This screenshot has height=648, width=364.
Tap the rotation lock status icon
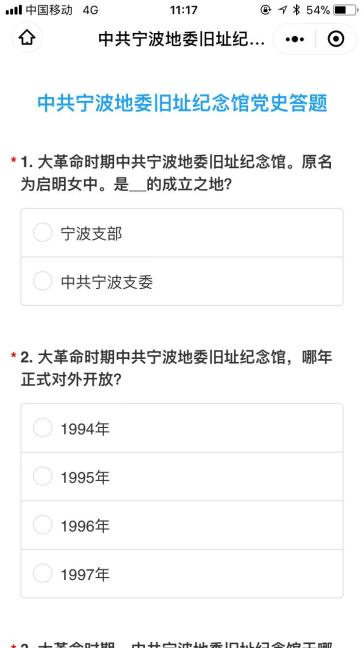[266, 10]
